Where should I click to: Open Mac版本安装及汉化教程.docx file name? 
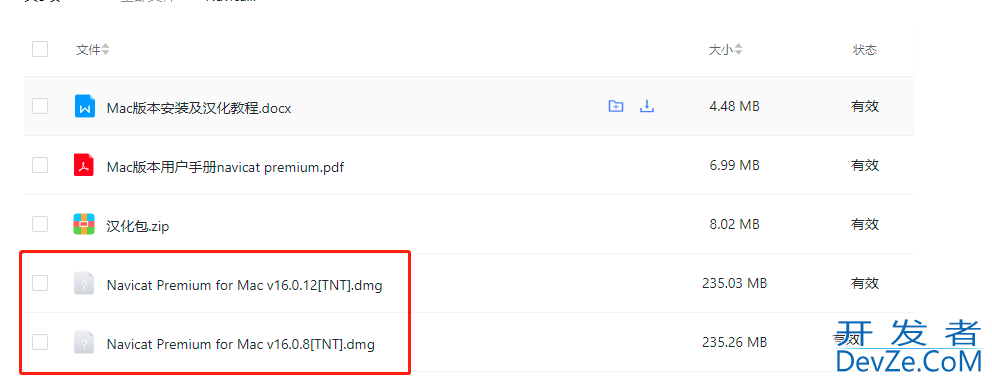pyautogui.click(x=199, y=108)
